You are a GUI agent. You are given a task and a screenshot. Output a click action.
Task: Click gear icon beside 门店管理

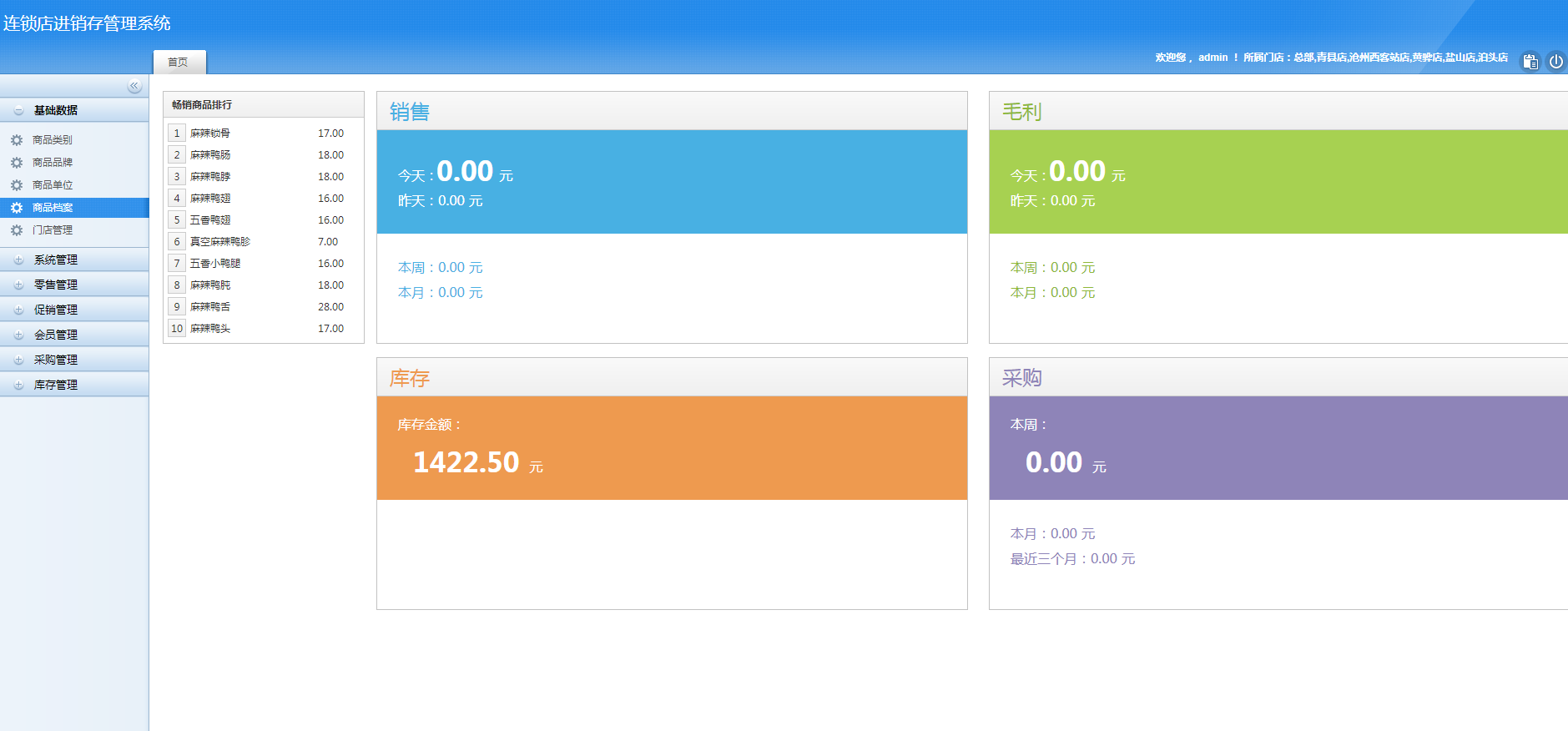coord(17,230)
